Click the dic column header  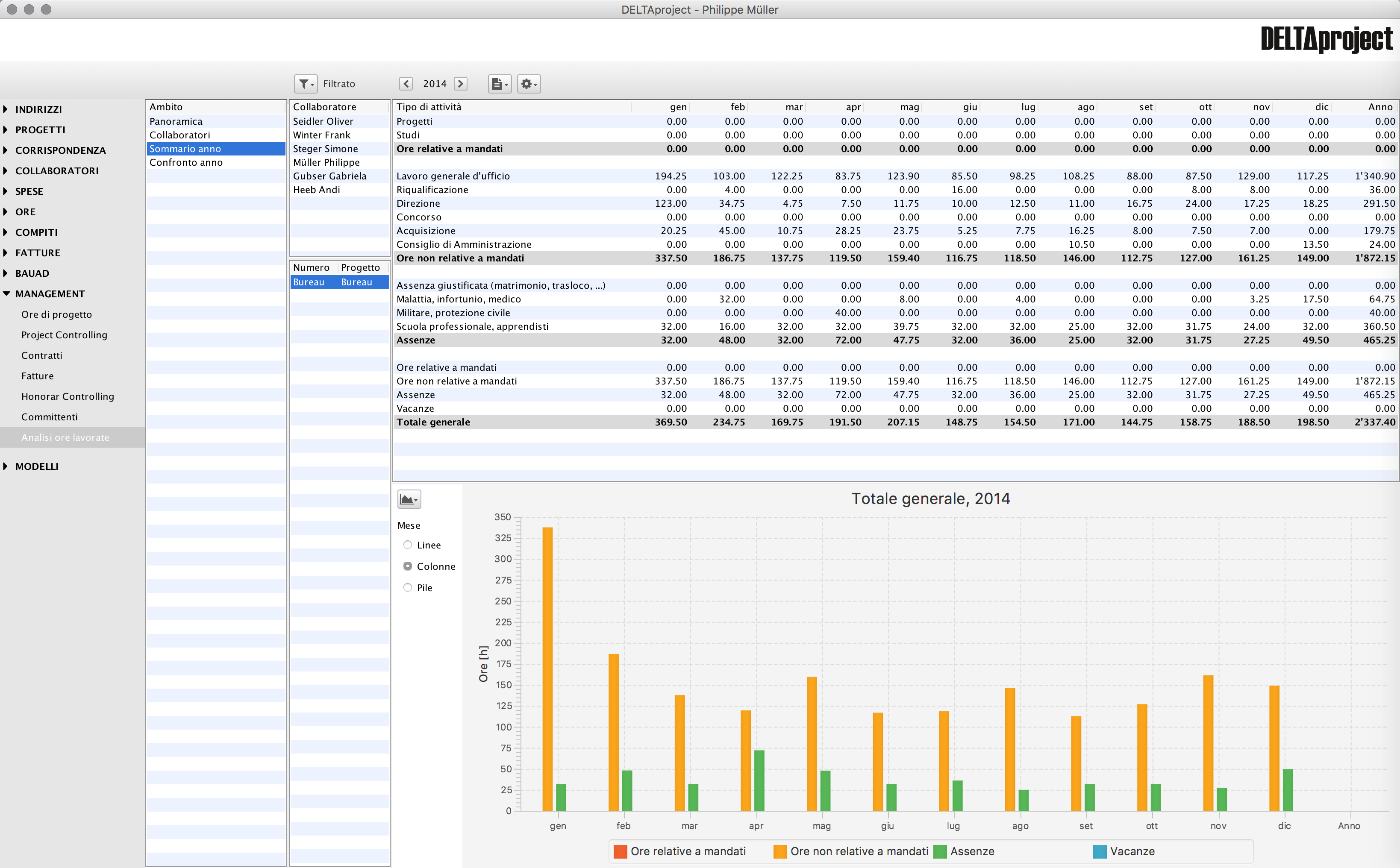click(x=1303, y=107)
